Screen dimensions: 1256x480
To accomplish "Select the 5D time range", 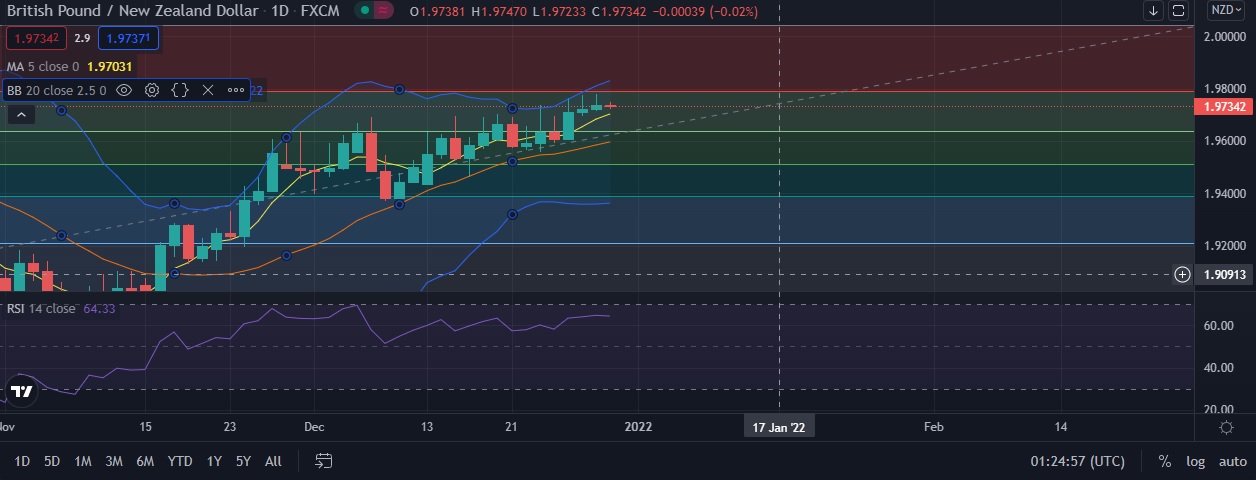I will coord(52,461).
